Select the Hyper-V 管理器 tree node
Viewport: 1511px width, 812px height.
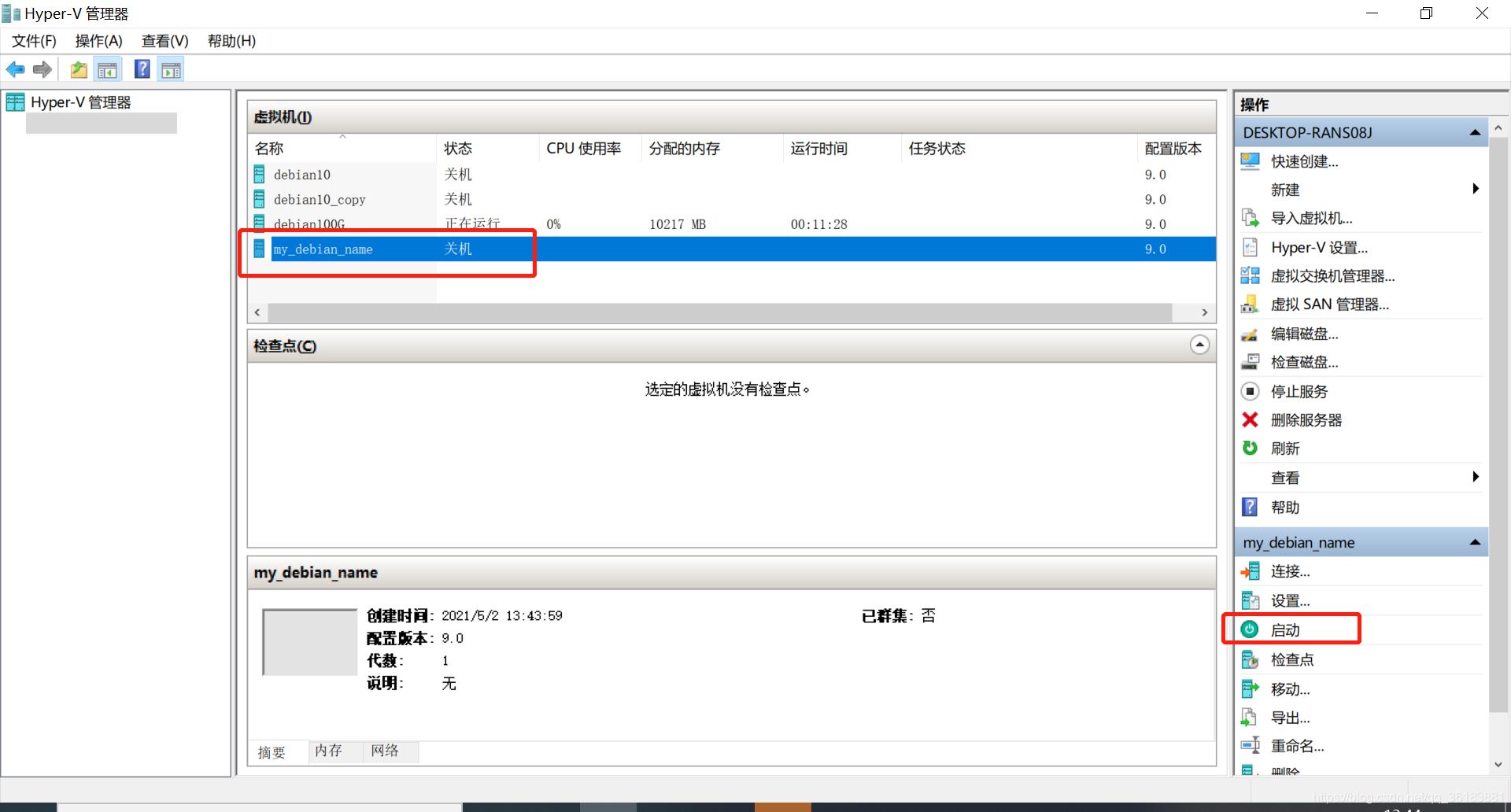coord(80,102)
